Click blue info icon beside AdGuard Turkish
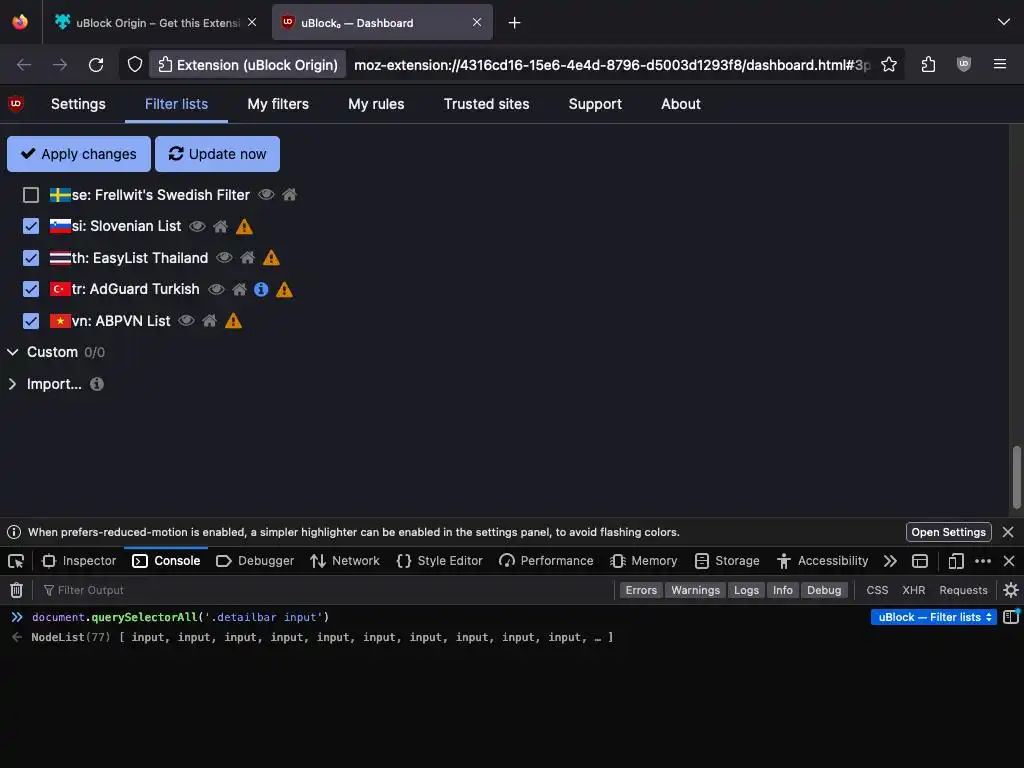This screenshot has width=1024, height=768. point(261,289)
